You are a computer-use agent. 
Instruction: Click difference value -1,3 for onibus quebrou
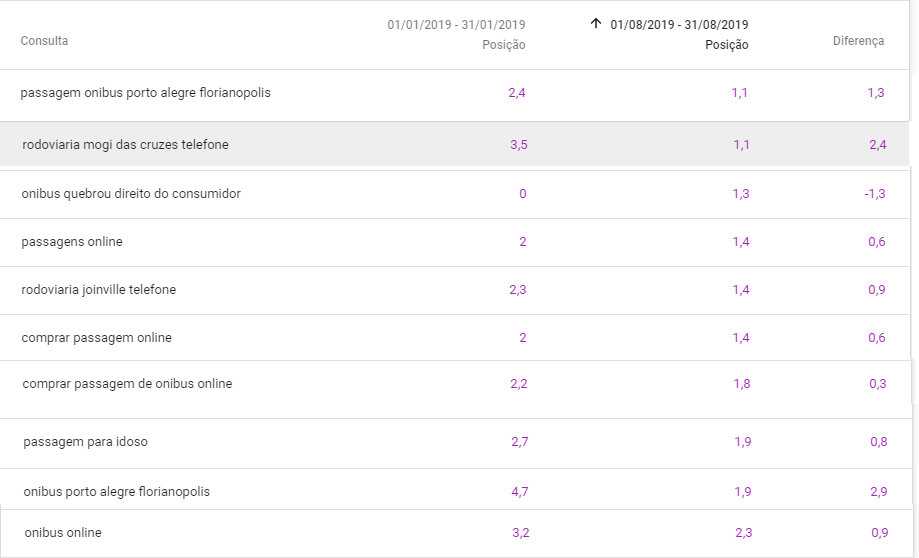(875, 194)
